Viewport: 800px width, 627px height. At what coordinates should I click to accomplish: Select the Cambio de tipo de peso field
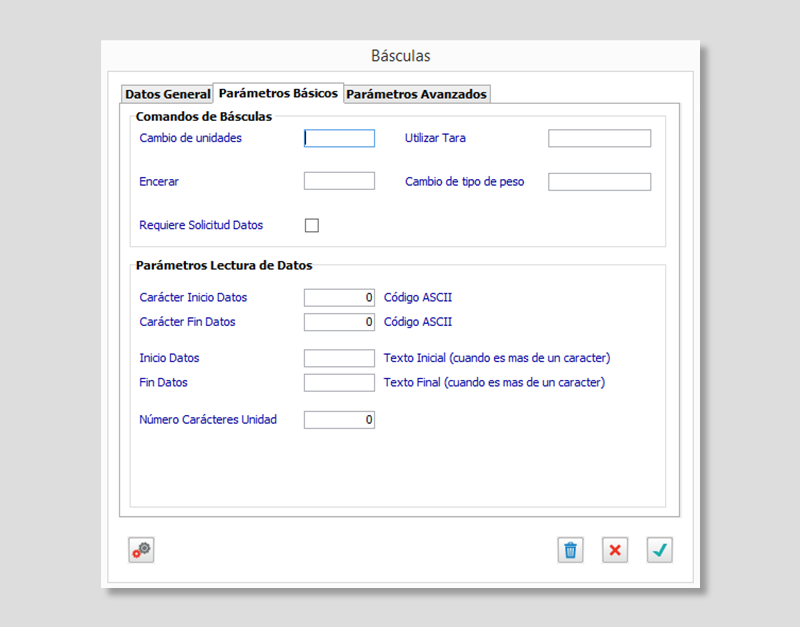[599, 181]
